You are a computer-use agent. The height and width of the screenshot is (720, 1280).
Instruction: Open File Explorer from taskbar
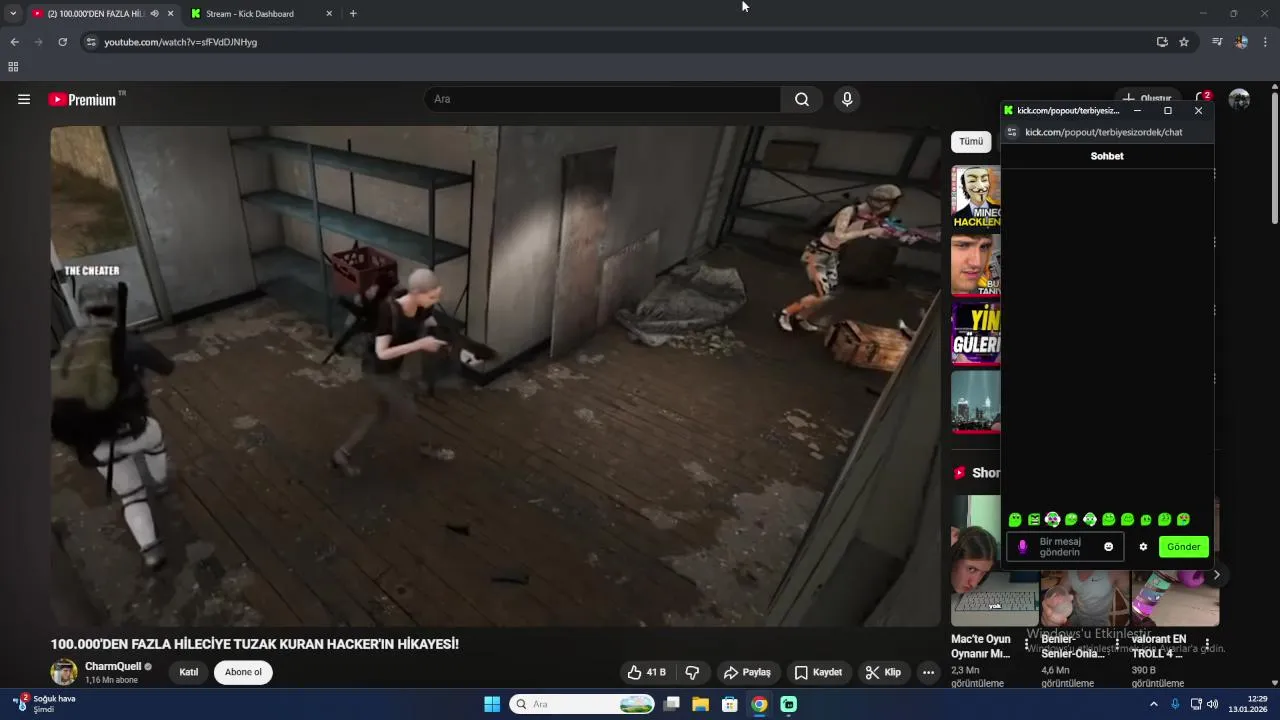point(700,704)
